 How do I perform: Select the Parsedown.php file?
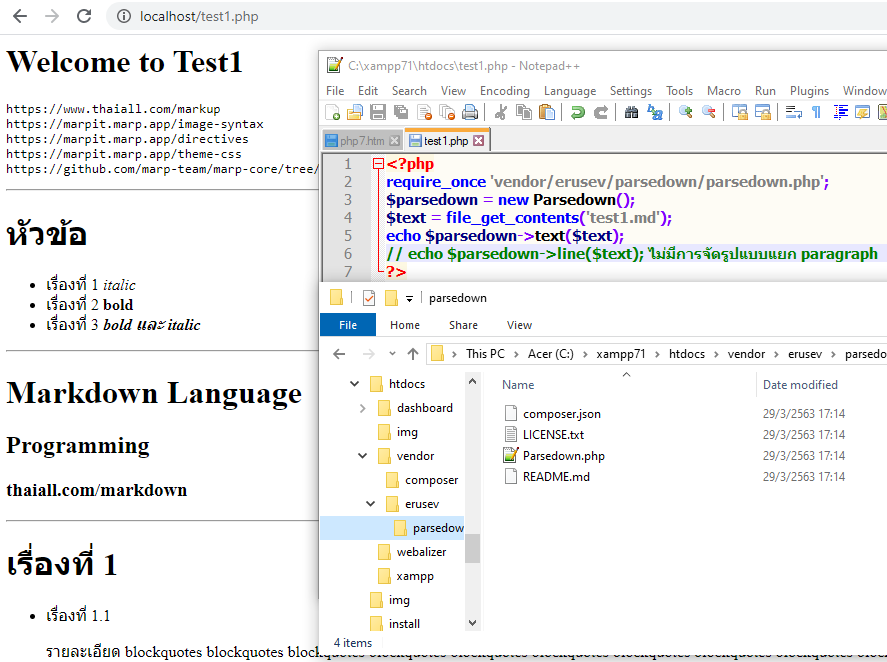[x=563, y=456]
